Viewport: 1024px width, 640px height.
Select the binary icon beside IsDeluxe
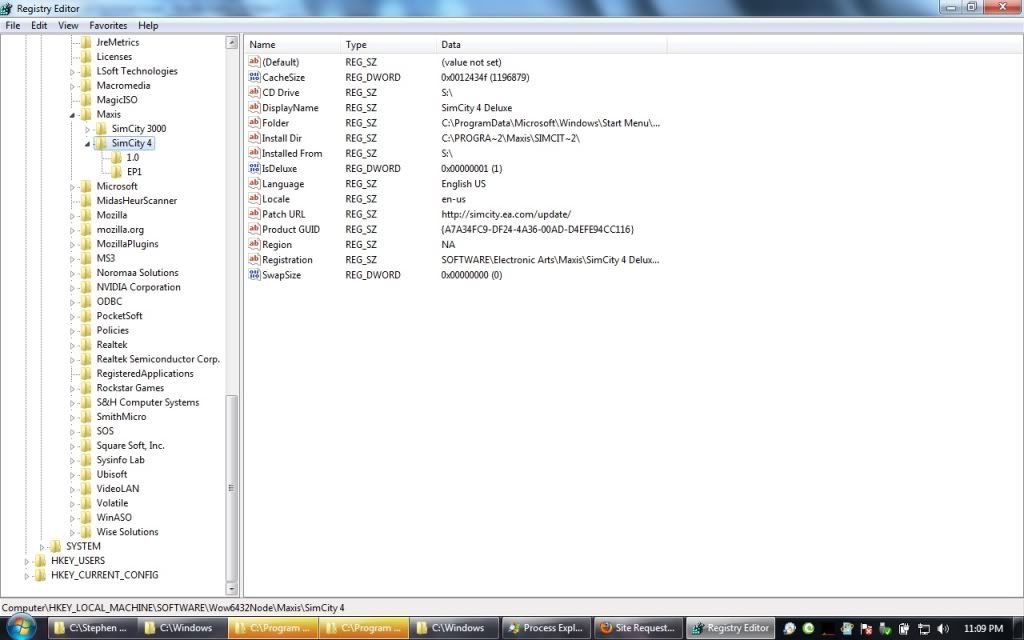[x=254, y=168]
